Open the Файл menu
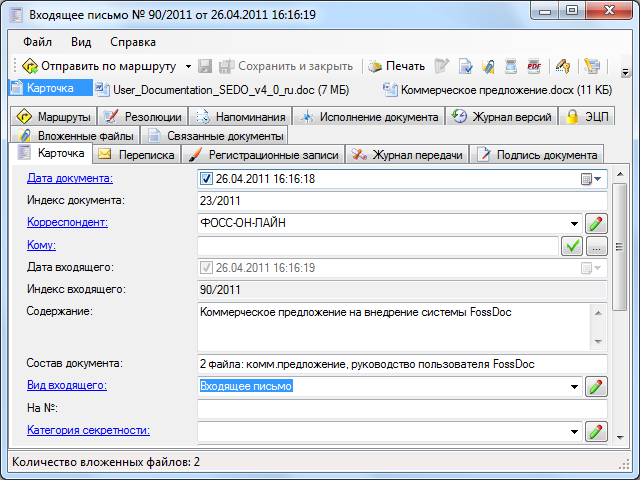 click(x=37, y=42)
